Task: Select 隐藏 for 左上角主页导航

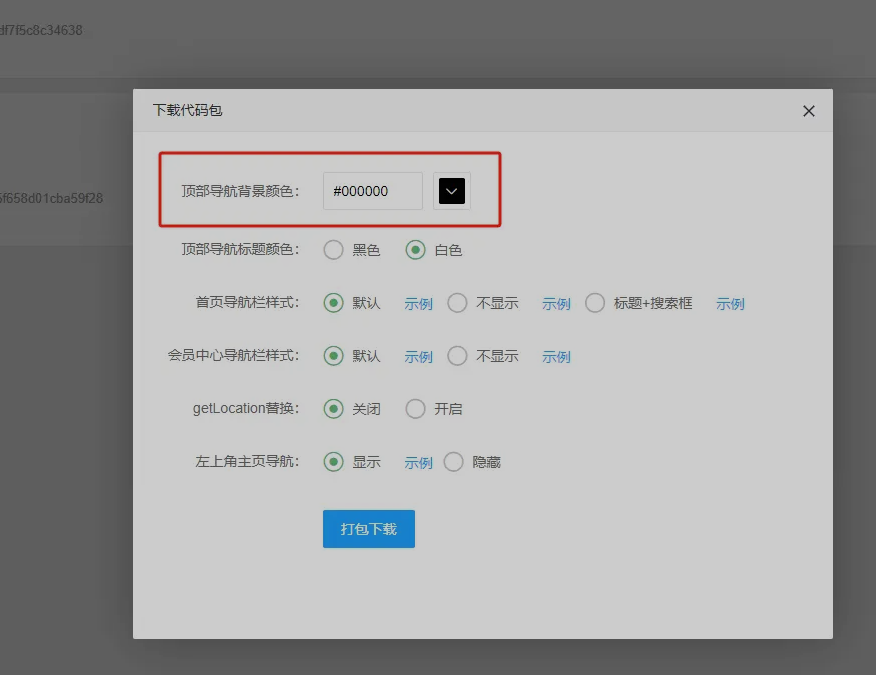Action: pos(454,462)
